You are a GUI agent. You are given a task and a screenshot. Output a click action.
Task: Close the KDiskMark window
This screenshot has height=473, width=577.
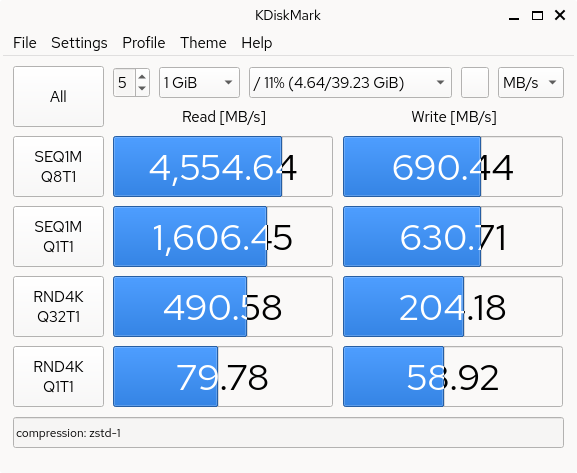(560, 15)
